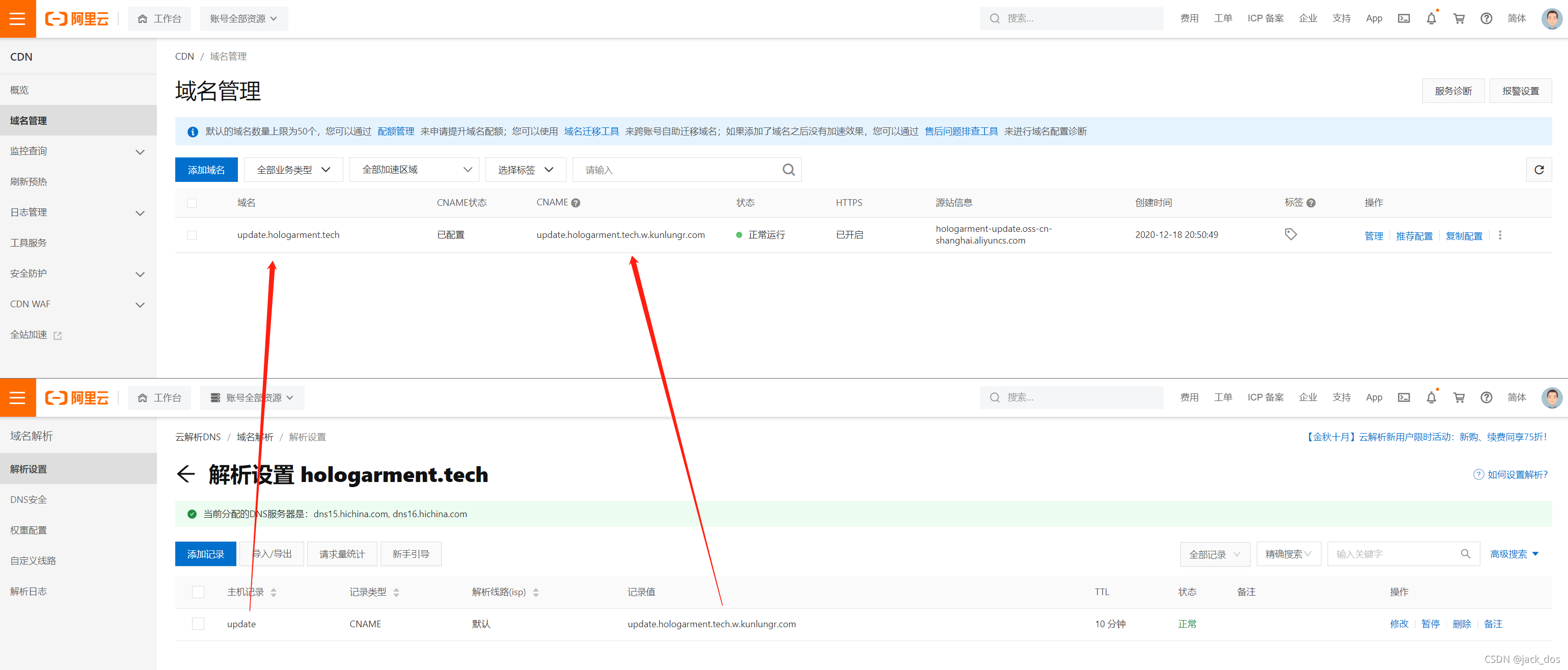Open the 全部业务类型 dropdown

pyautogui.click(x=293, y=170)
